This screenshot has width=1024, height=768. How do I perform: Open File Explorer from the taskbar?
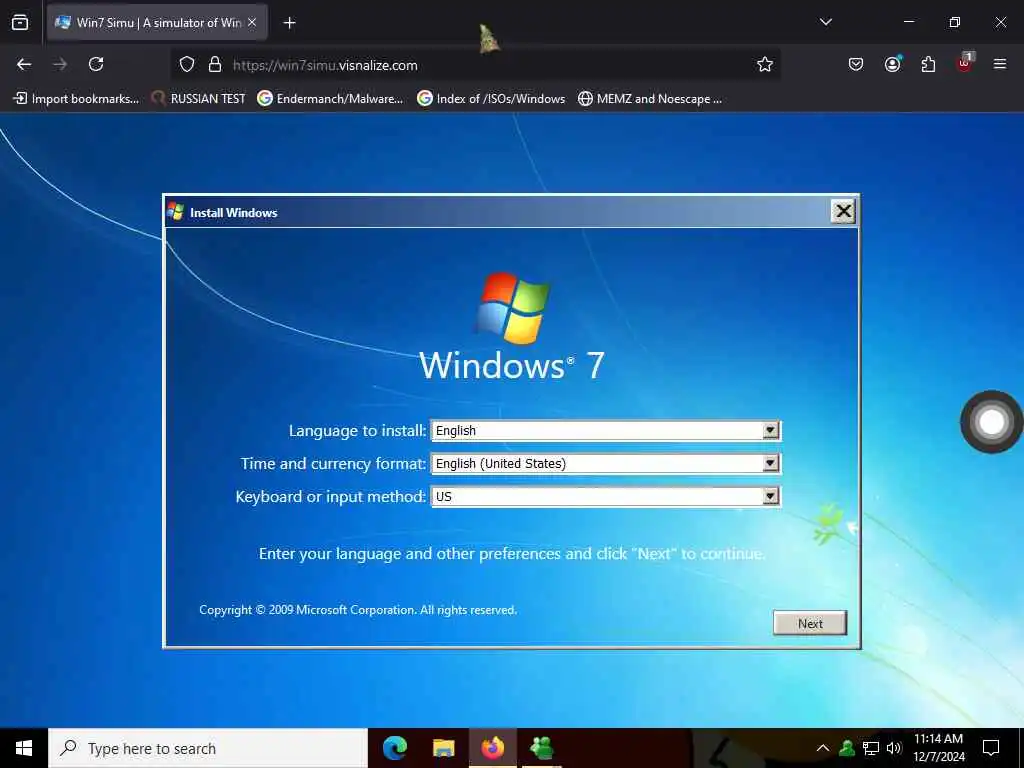(x=443, y=748)
